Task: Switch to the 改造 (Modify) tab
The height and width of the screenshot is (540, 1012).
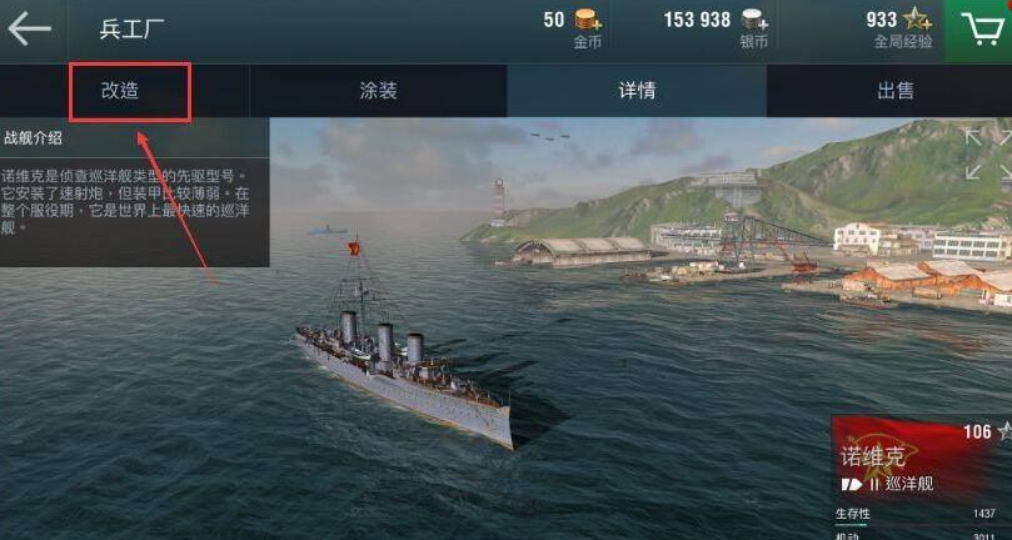Action: click(x=120, y=91)
